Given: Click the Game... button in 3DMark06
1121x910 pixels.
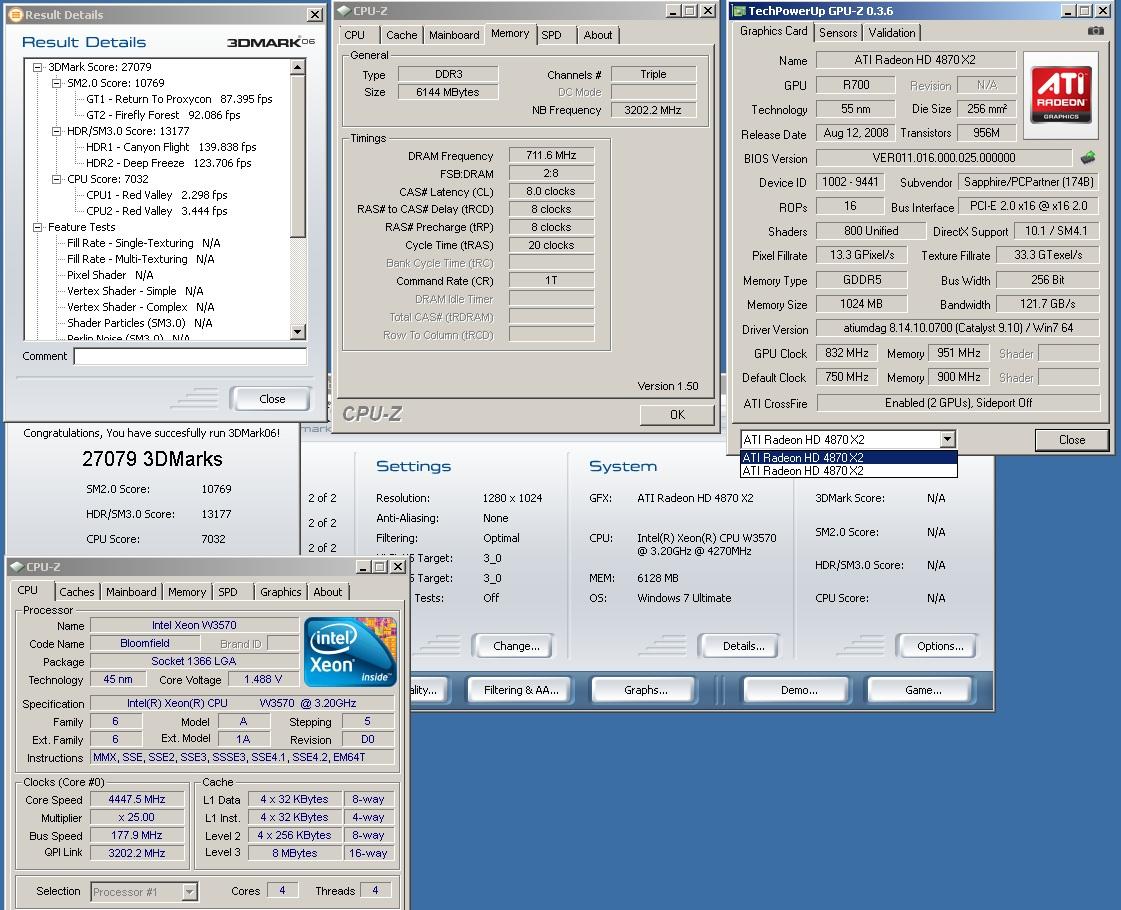Looking at the screenshot, I should coord(923,691).
